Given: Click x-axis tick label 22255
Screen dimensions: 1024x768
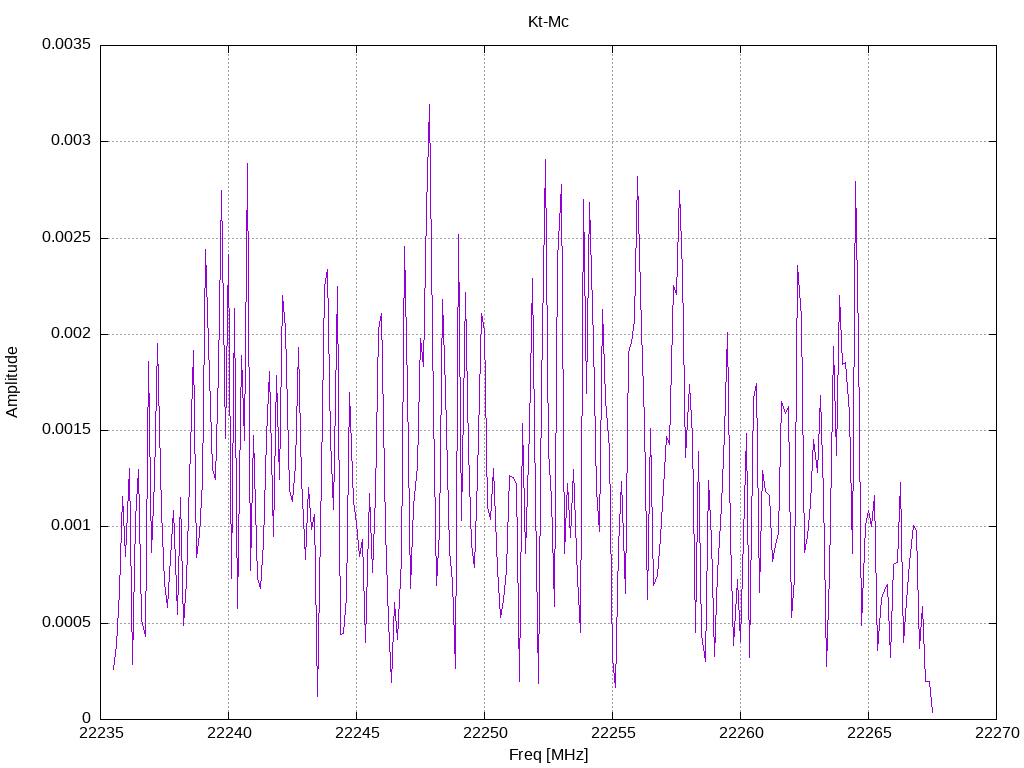Looking at the screenshot, I should click(x=613, y=733).
